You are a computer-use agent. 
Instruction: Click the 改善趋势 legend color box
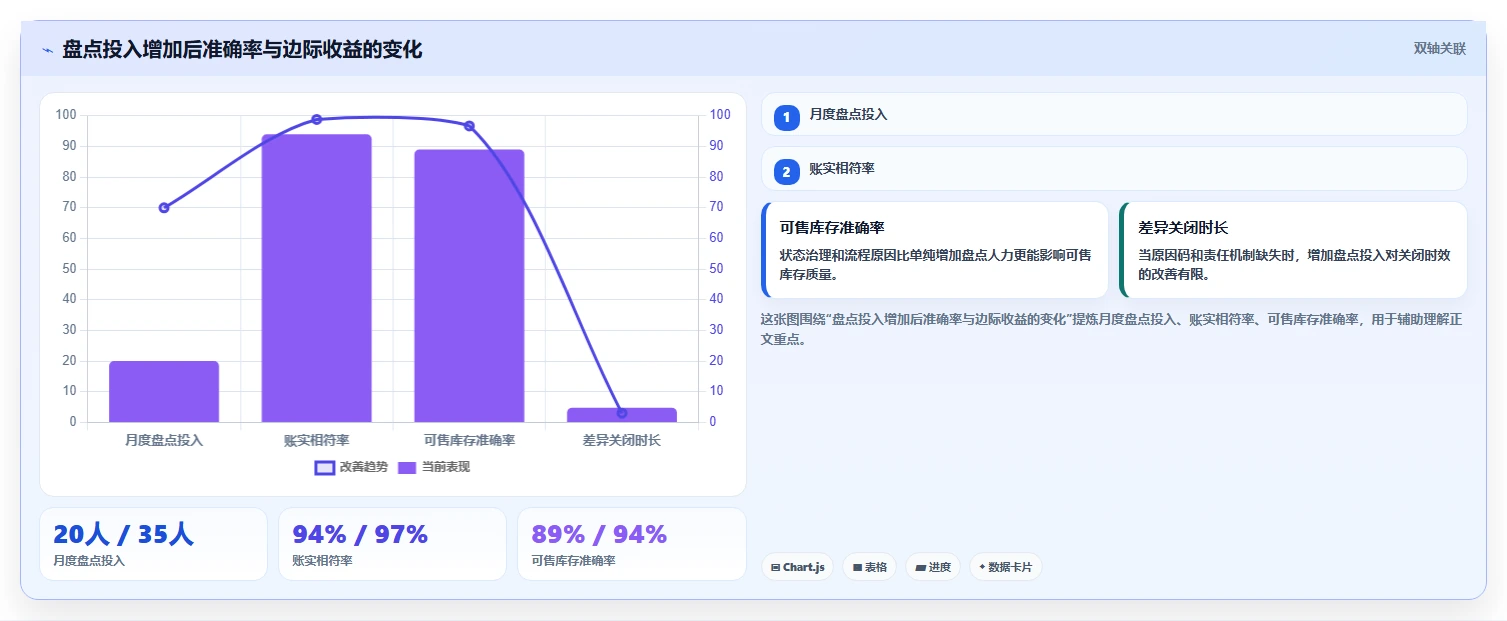point(324,467)
